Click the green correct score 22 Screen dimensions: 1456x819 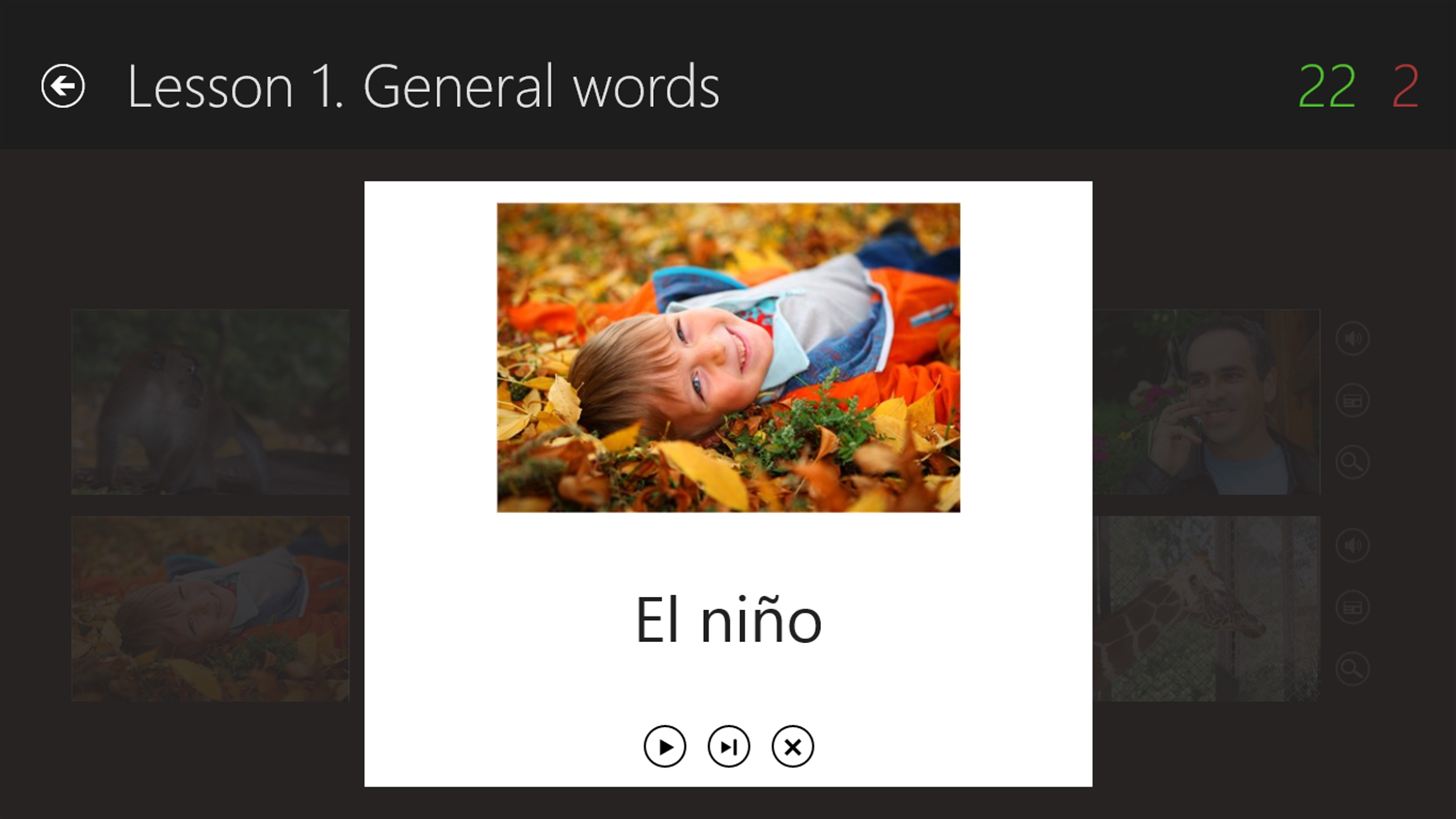point(1326,86)
